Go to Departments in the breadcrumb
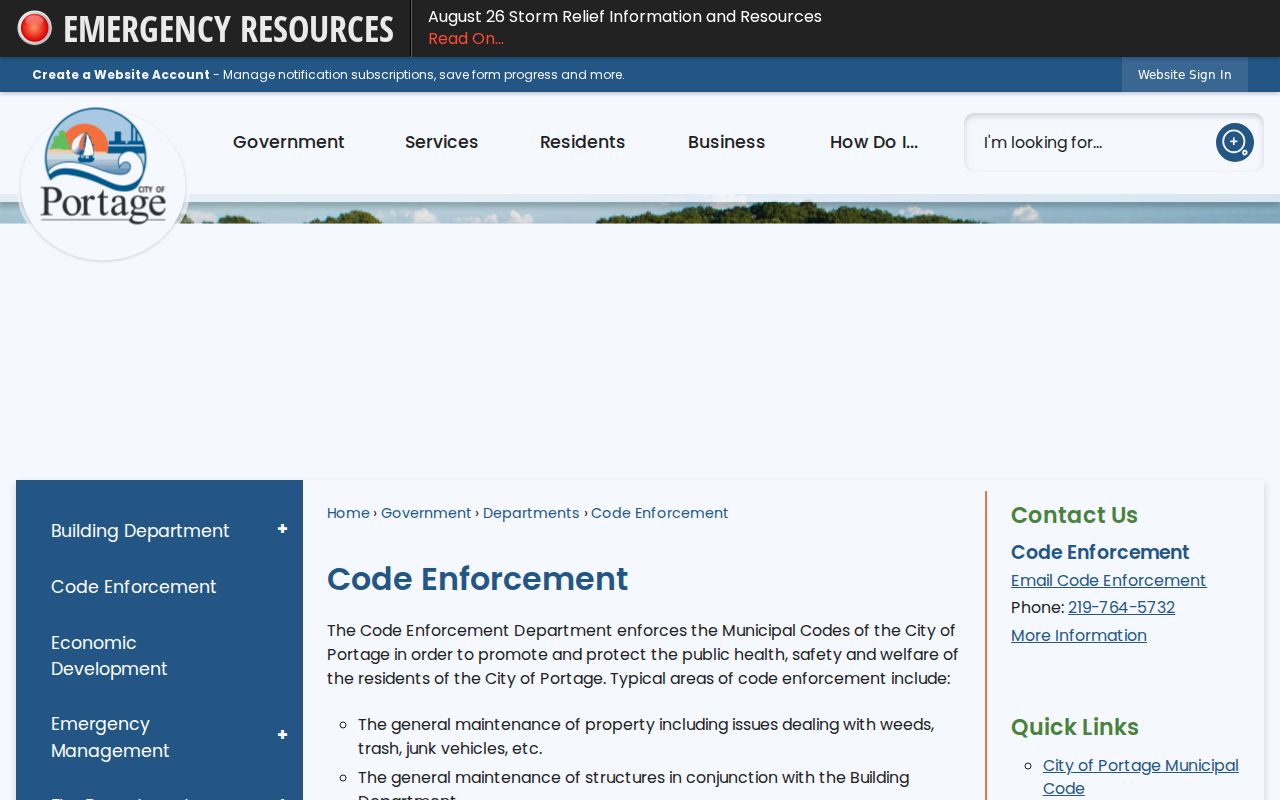 tap(531, 513)
